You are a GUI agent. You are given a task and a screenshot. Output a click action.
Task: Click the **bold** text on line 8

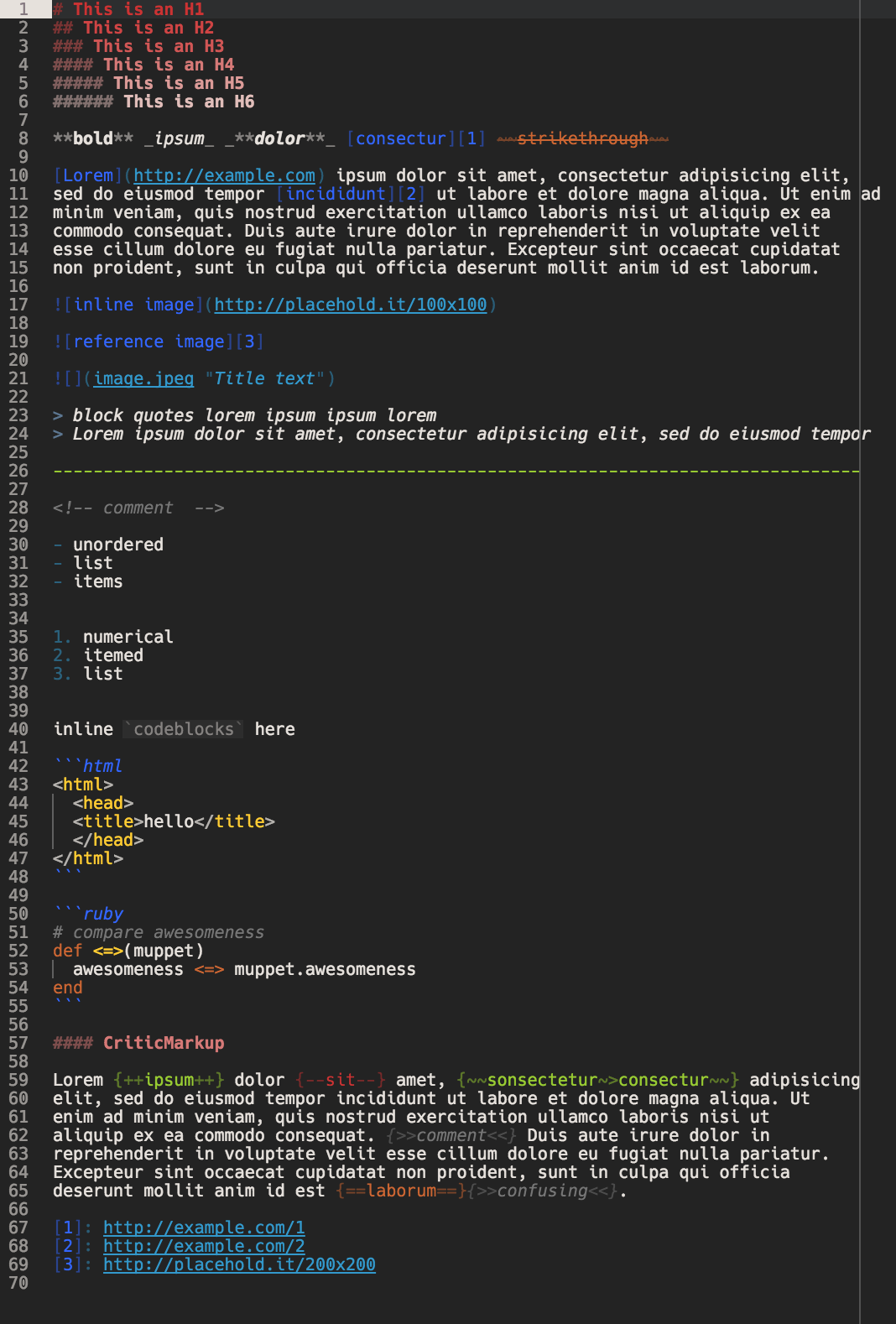pyautogui.click(x=93, y=138)
